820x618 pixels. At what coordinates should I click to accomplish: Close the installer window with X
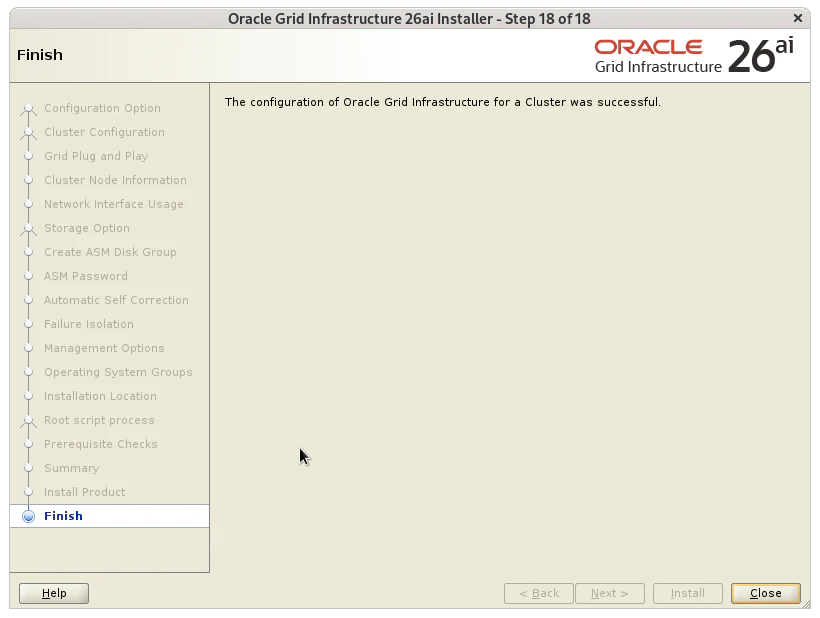tap(798, 18)
